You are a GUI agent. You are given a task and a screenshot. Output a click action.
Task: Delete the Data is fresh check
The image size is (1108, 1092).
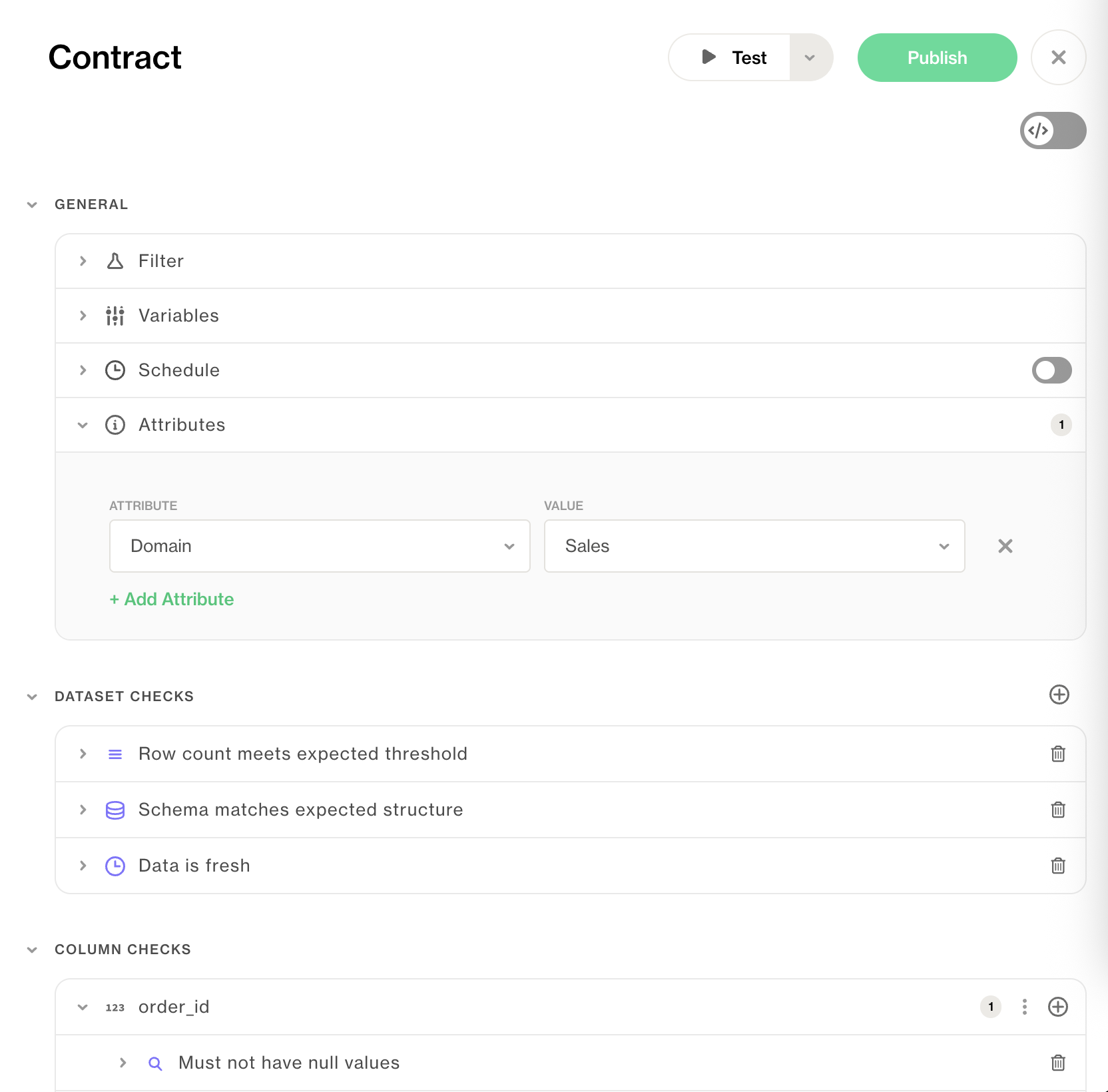coord(1058,866)
